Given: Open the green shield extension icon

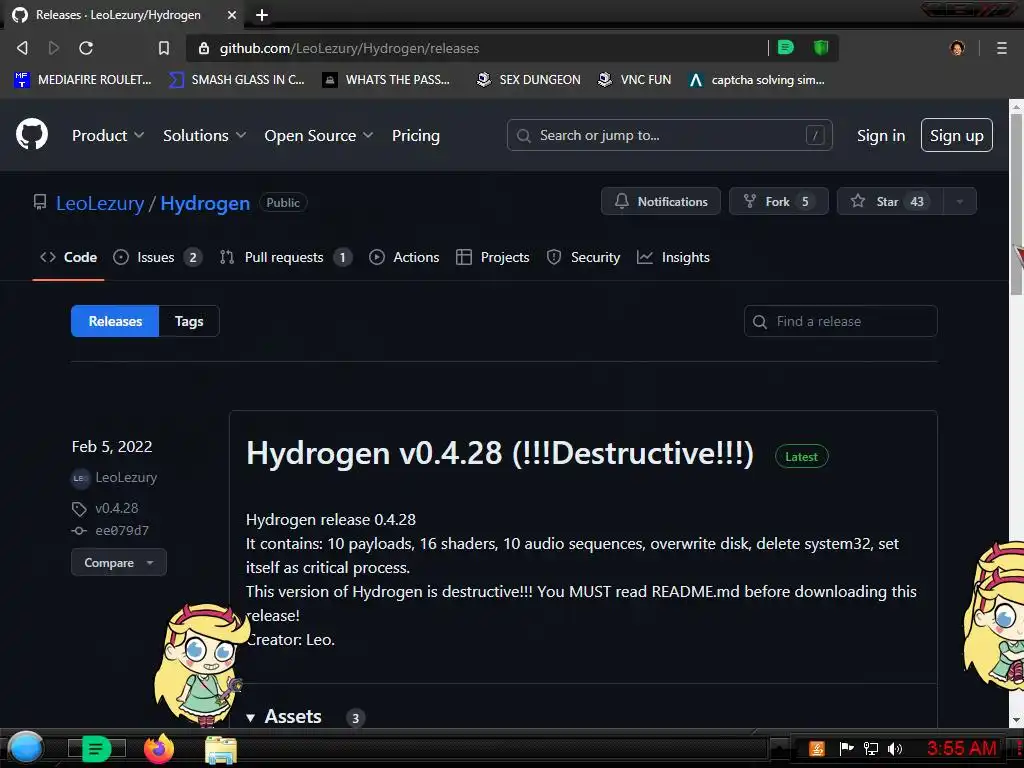Looking at the screenshot, I should 821,48.
